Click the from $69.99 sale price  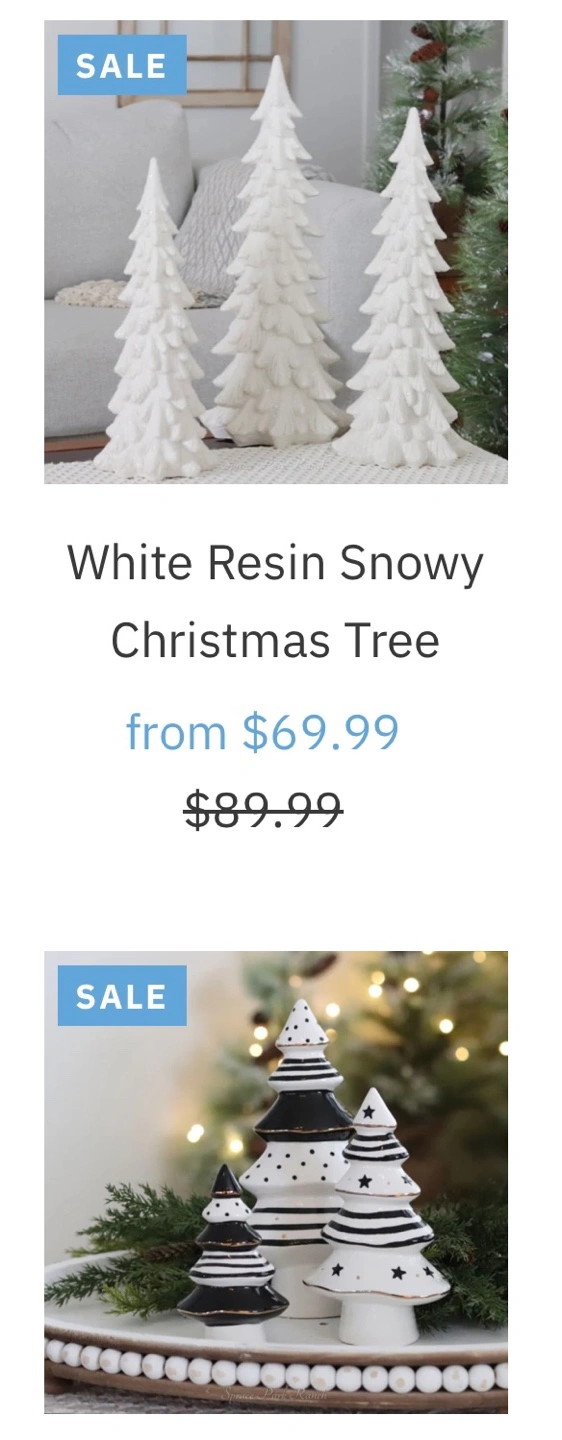[x=262, y=732]
